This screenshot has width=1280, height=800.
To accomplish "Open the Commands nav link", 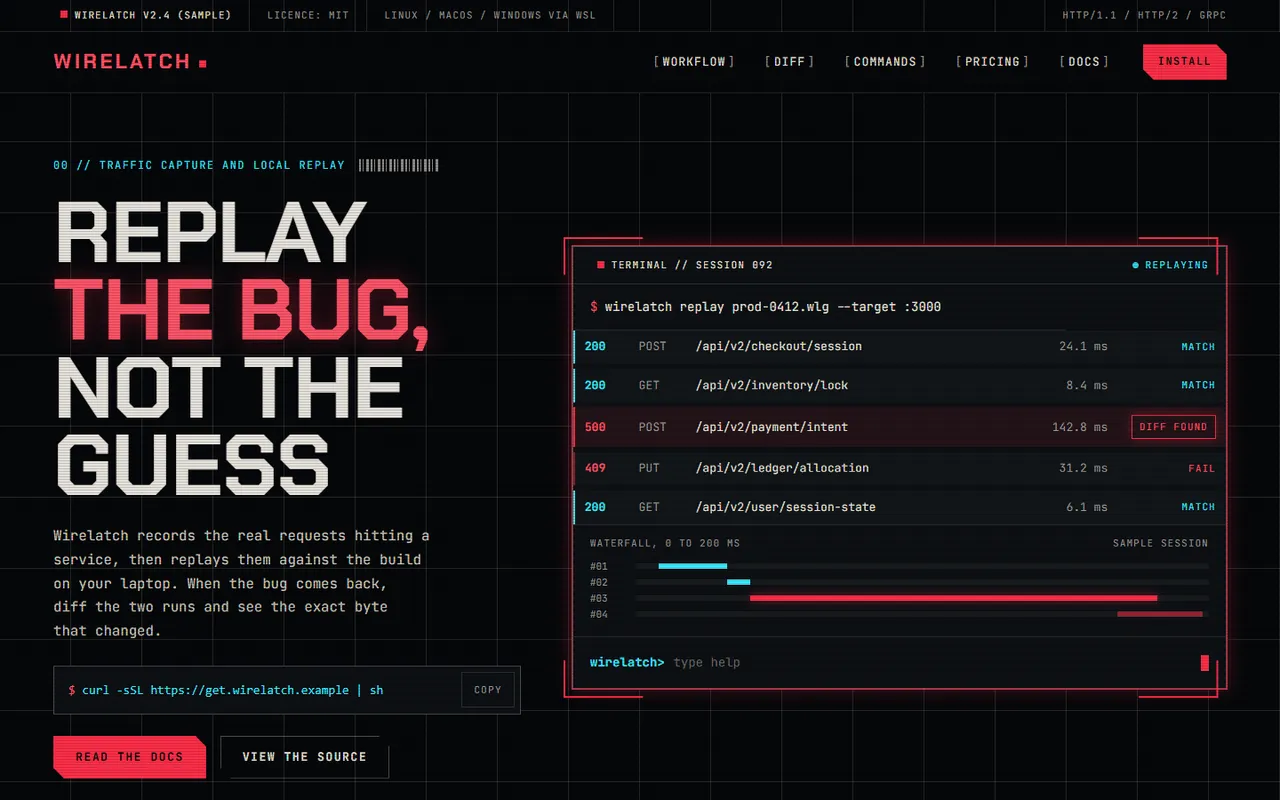I will coord(885,62).
